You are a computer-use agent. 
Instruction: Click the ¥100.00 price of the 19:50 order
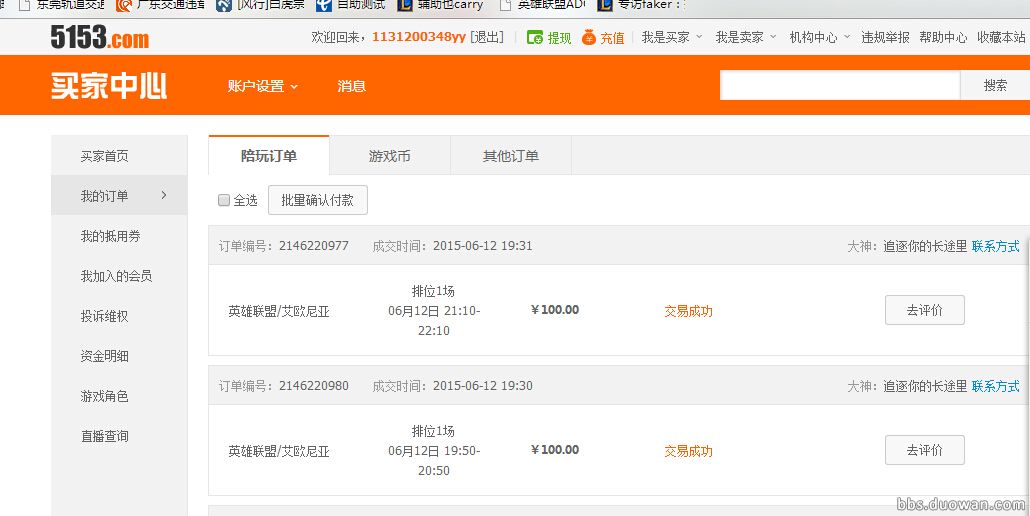point(555,450)
